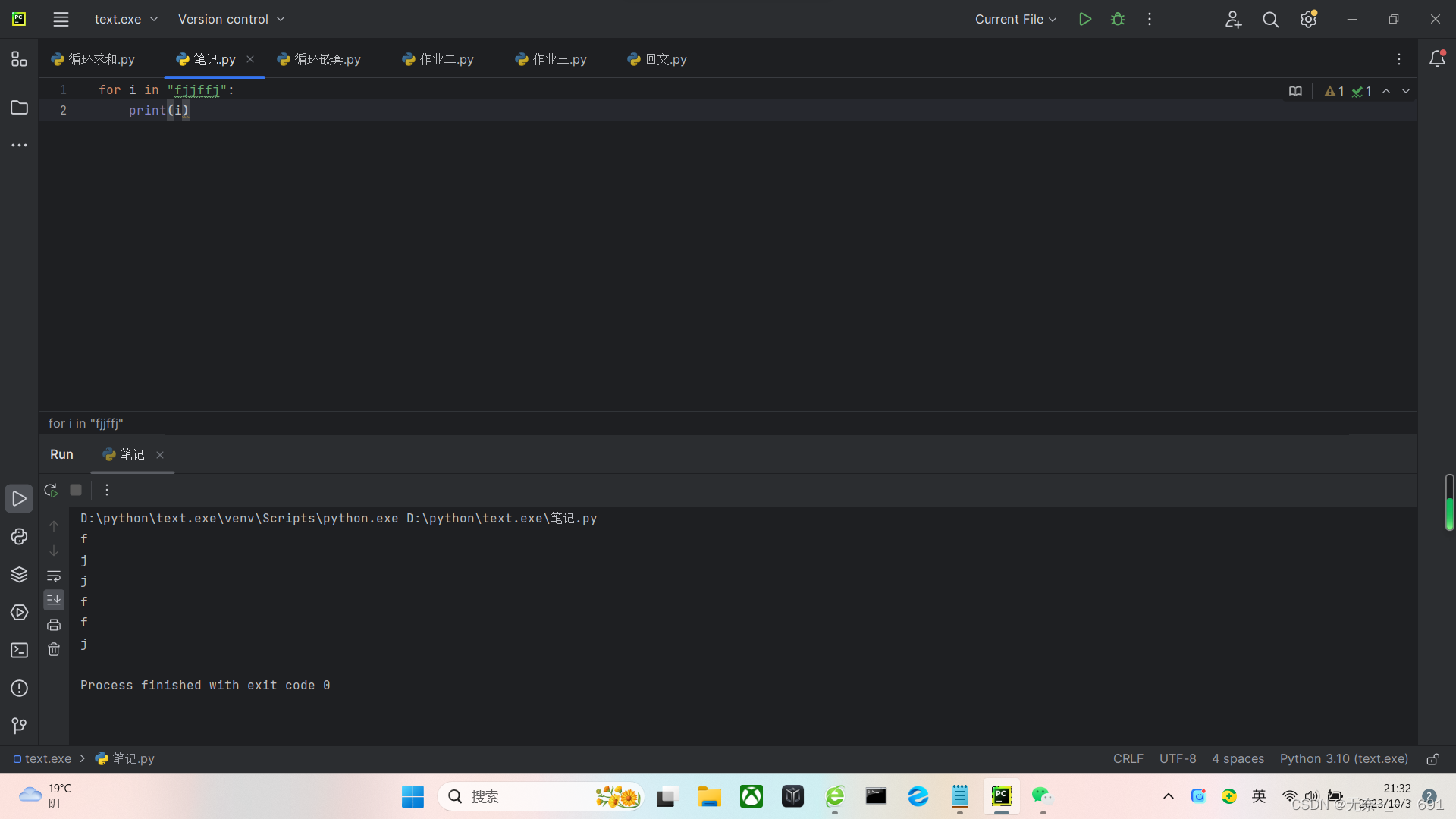Screen dimensions: 1456x819
Task: Open the Git version control sidebar icon
Action: pyautogui.click(x=19, y=726)
